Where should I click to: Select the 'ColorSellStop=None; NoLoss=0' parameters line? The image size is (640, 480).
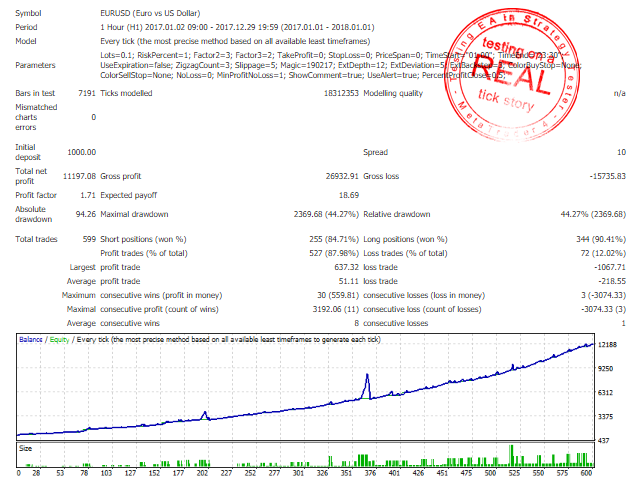click(303, 75)
